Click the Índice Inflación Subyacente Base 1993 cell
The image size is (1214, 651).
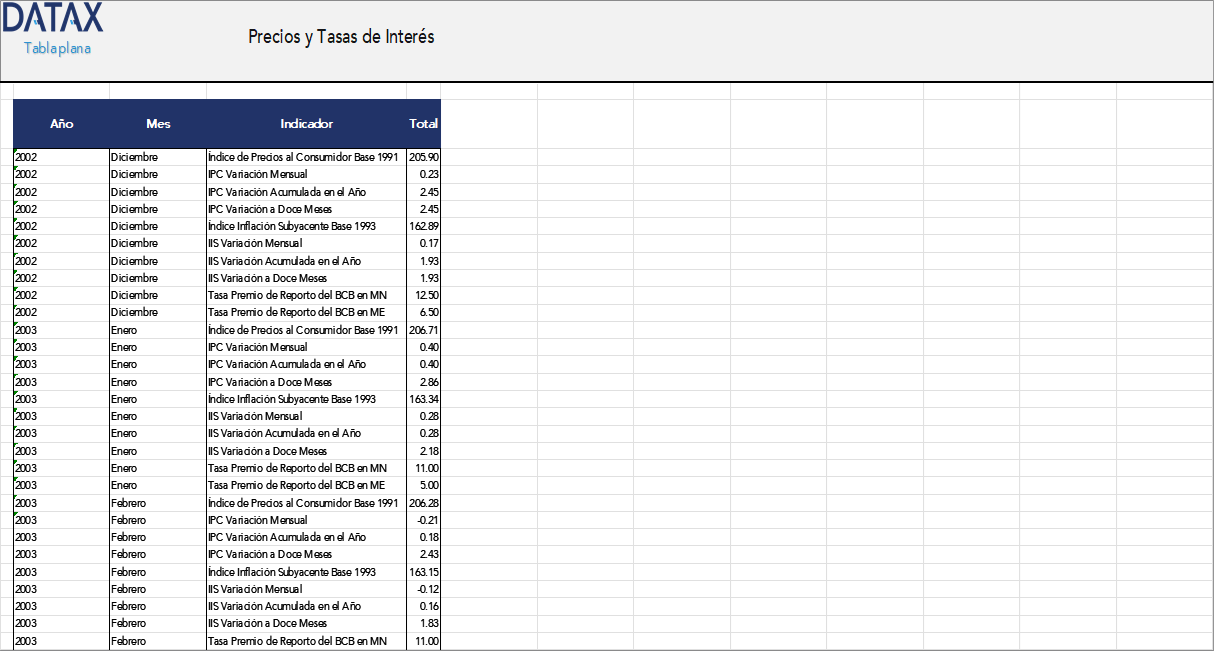coord(290,226)
